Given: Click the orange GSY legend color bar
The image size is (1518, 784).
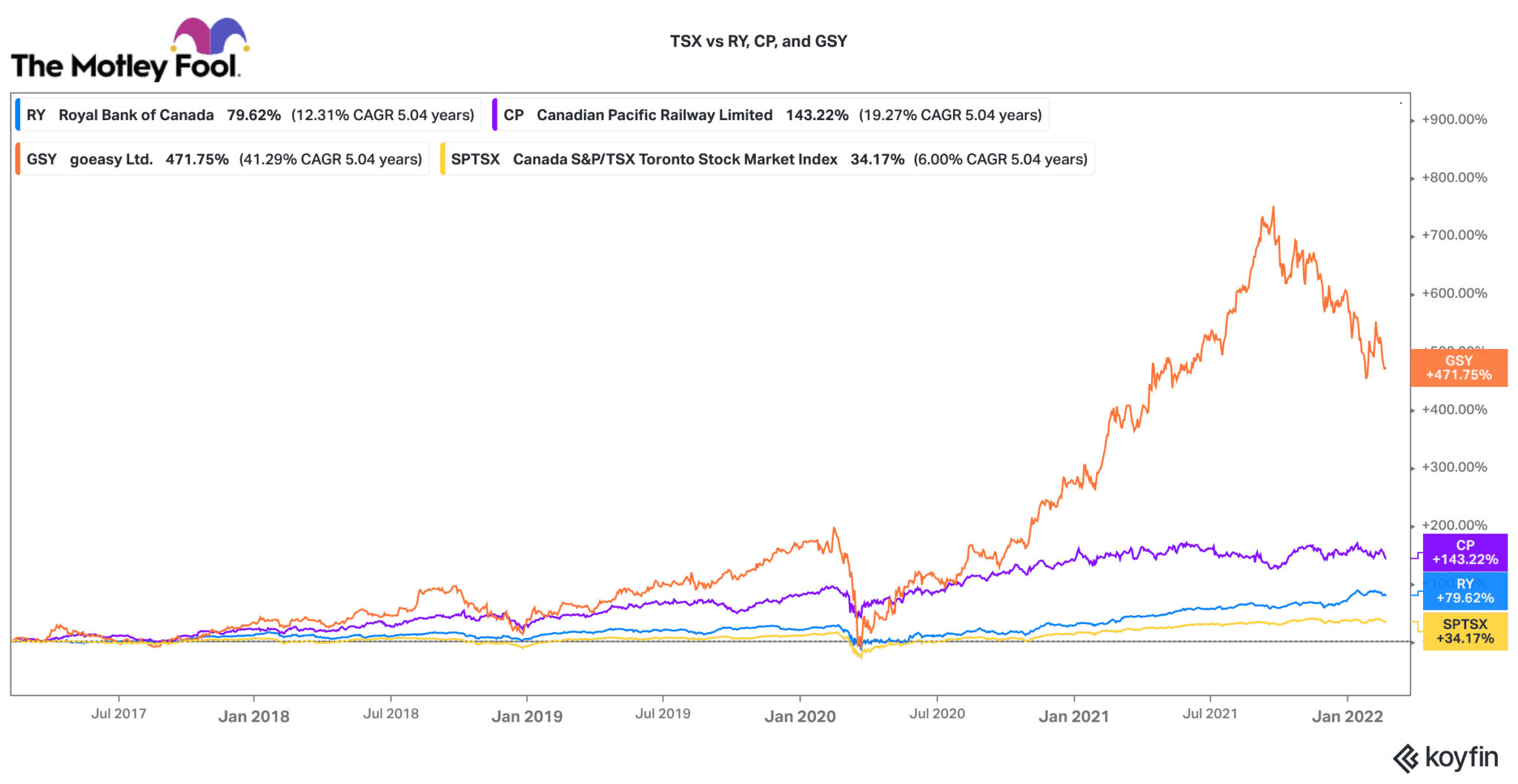Looking at the screenshot, I should pyautogui.click(x=18, y=159).
